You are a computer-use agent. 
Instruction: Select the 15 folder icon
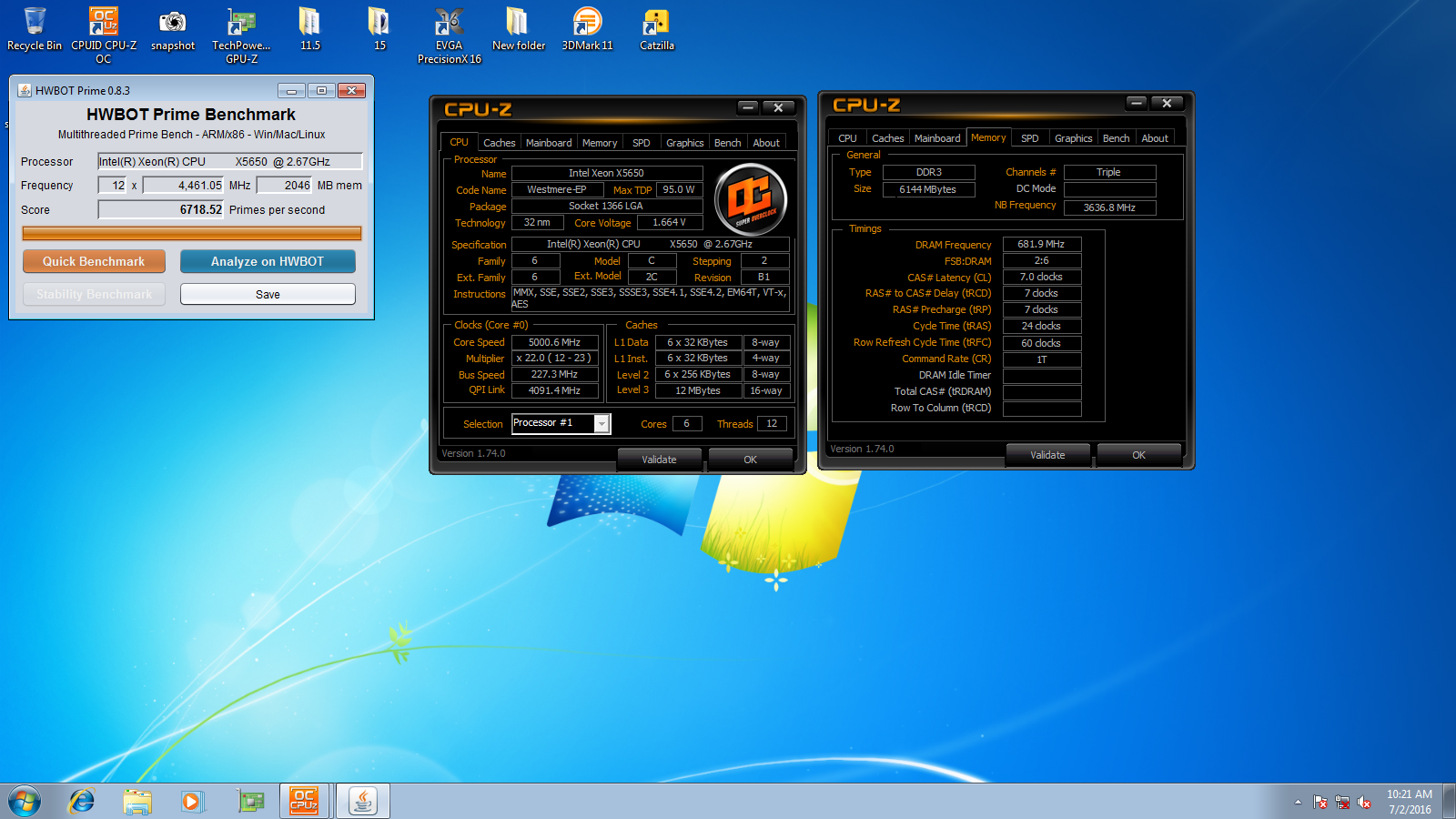click(379, 29)
